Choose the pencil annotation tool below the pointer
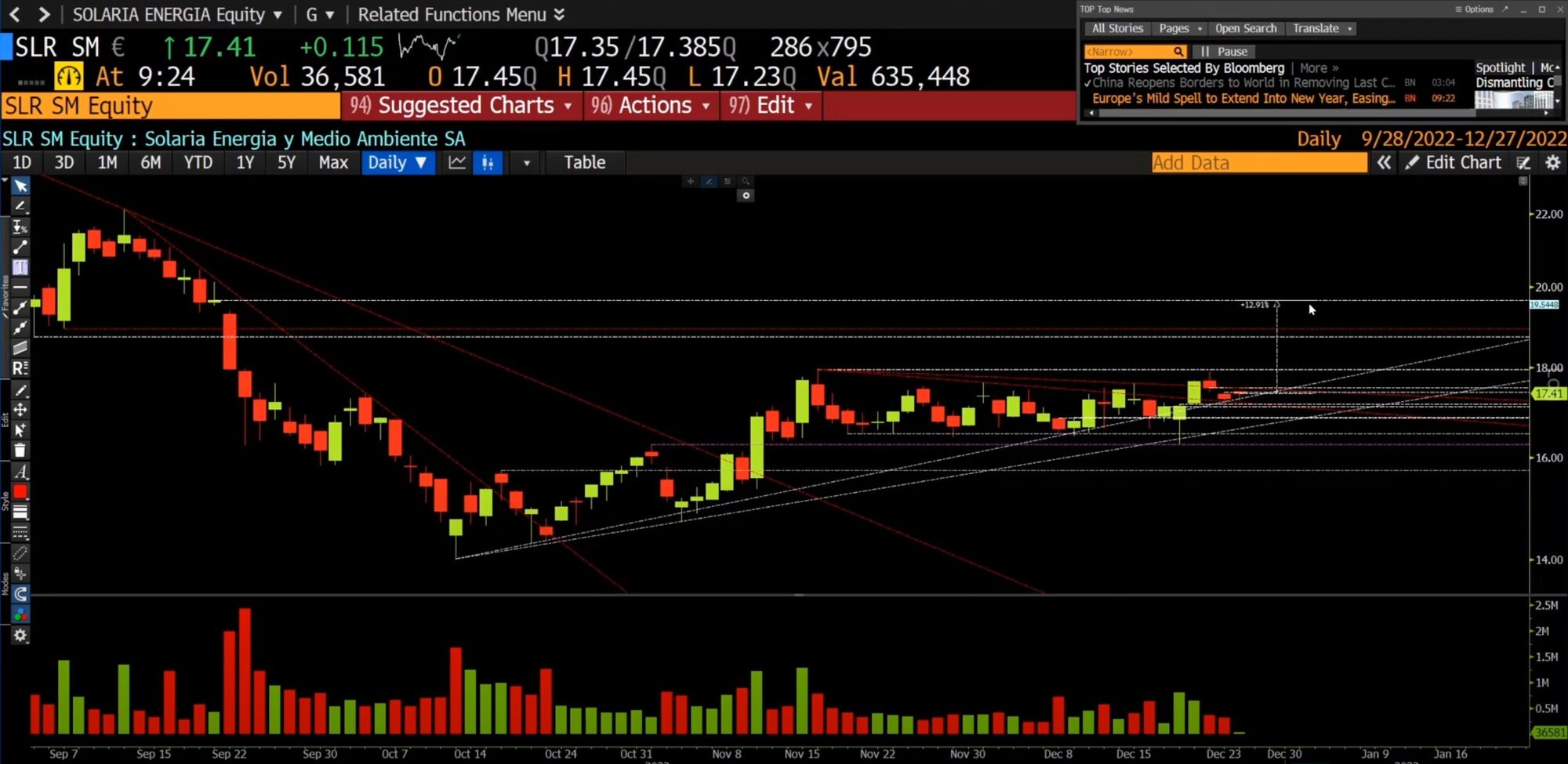 20,206
